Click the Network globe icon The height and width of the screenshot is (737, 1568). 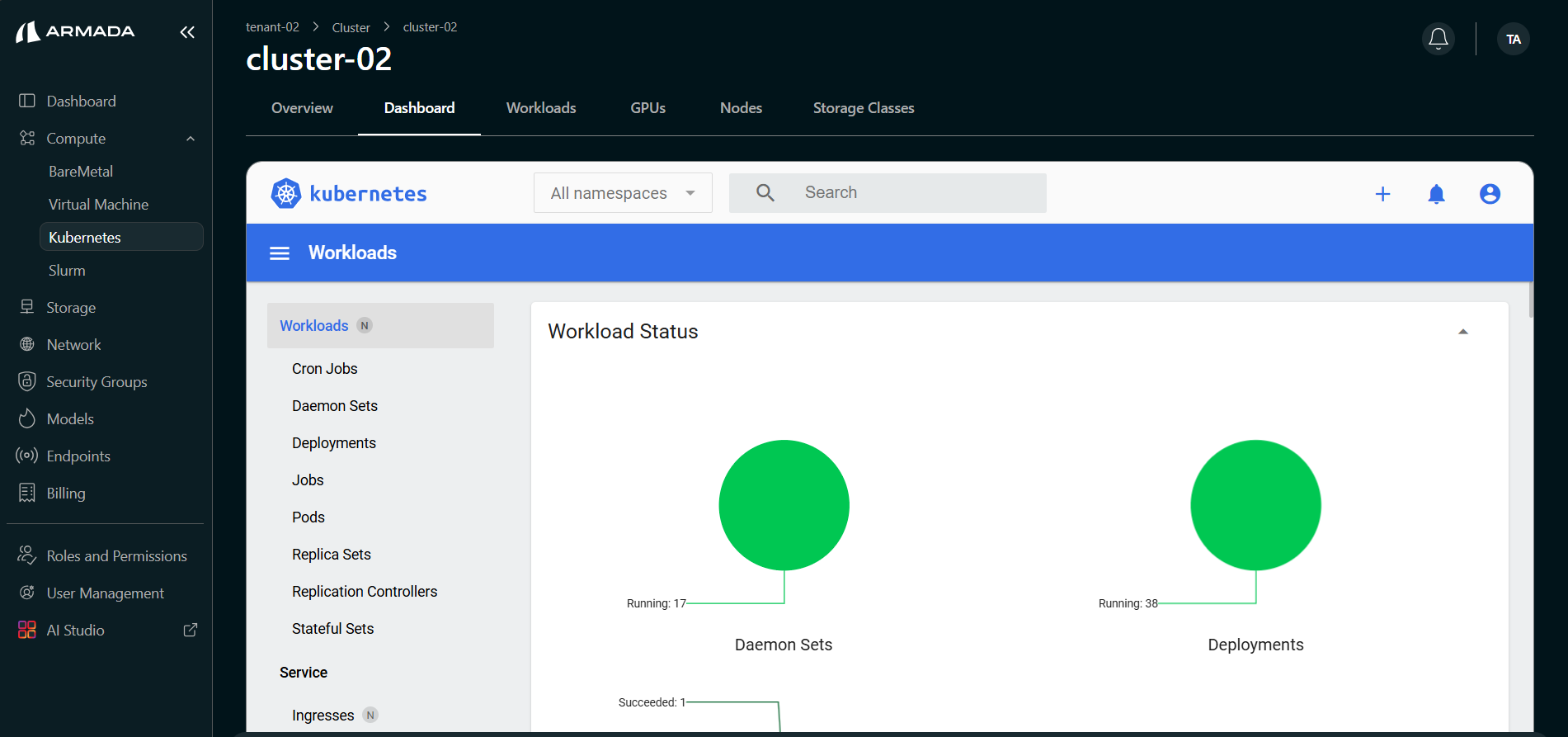click(x=27, y=344)
